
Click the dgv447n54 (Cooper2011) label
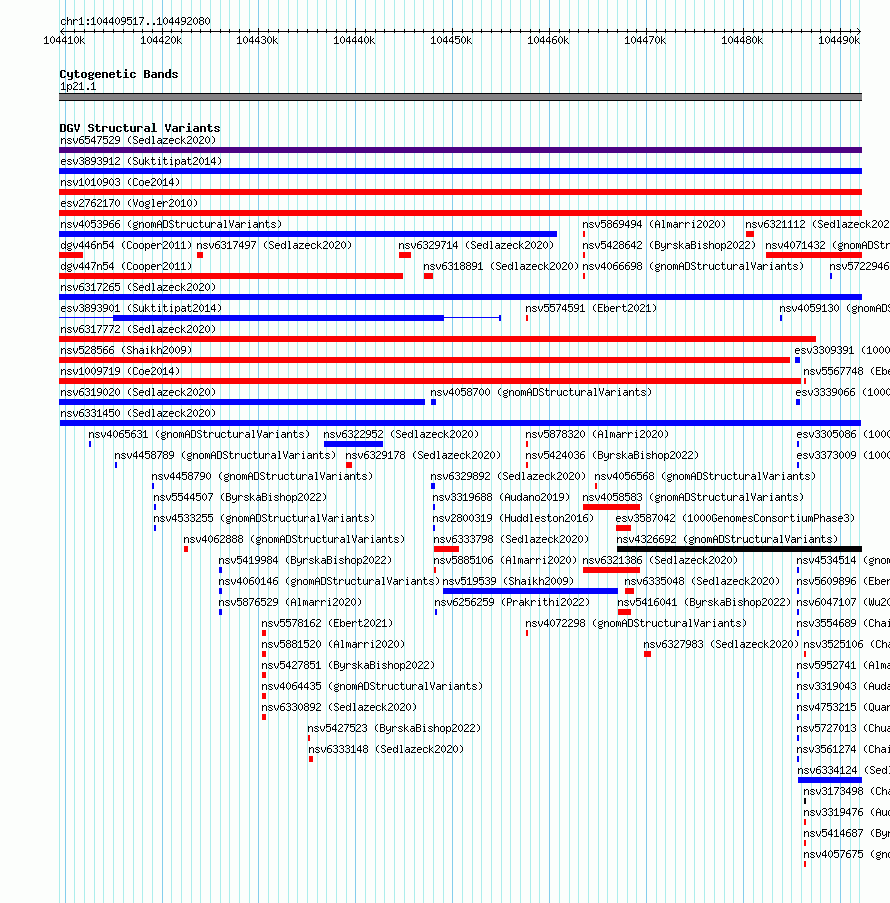pyautogui.click(x=126, y=266)
